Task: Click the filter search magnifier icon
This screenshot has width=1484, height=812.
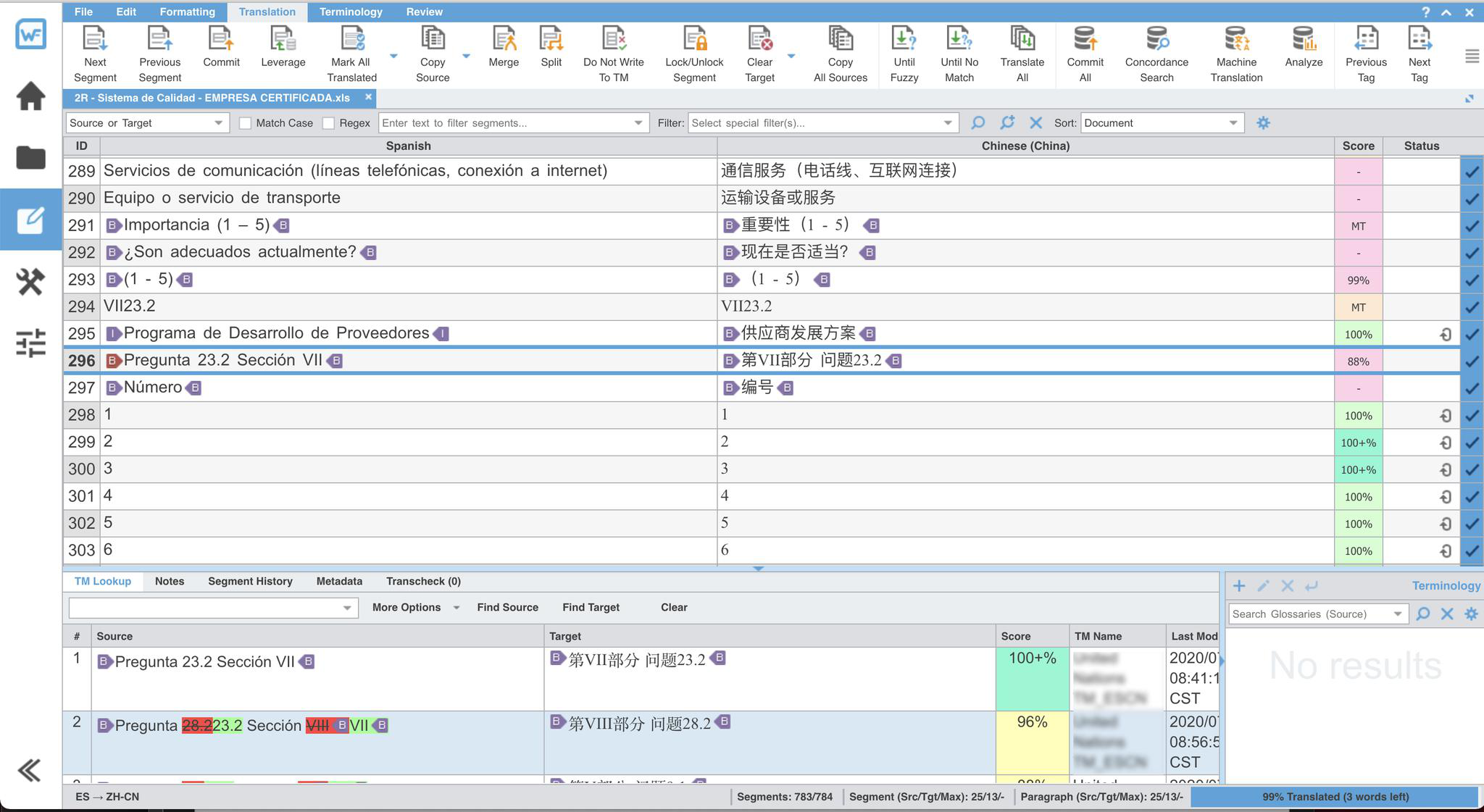Action: coord(977,123)
